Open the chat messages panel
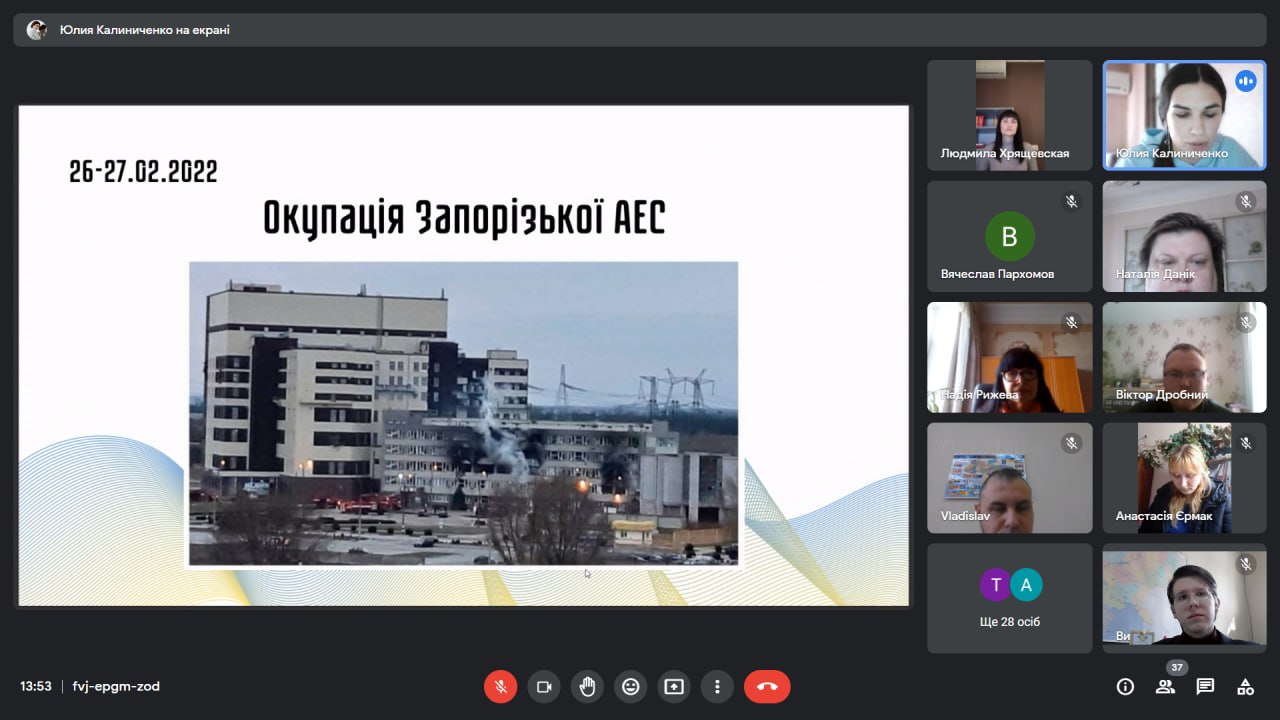 (1205, 687)
